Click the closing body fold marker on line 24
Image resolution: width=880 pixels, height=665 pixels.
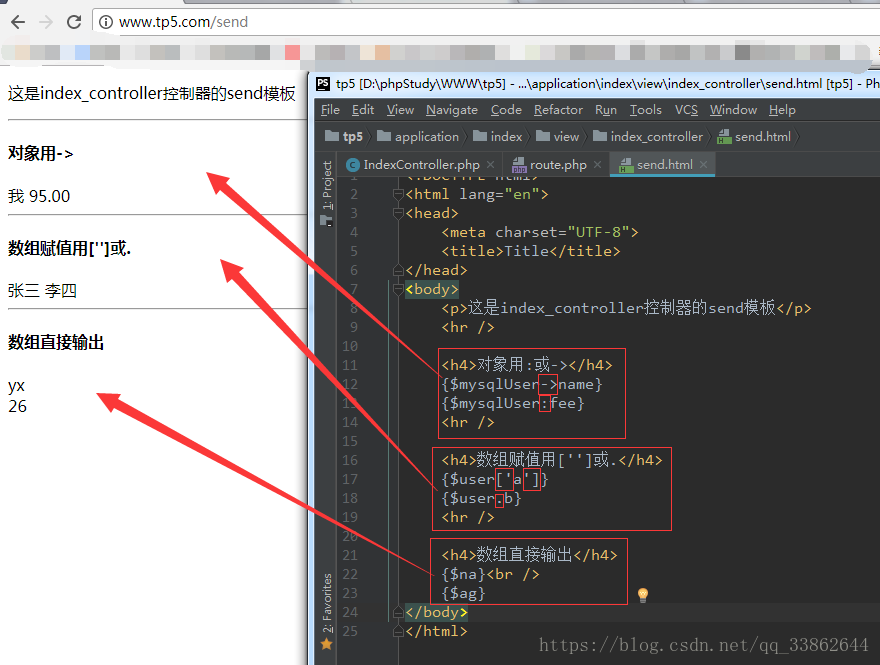(398, 612)
